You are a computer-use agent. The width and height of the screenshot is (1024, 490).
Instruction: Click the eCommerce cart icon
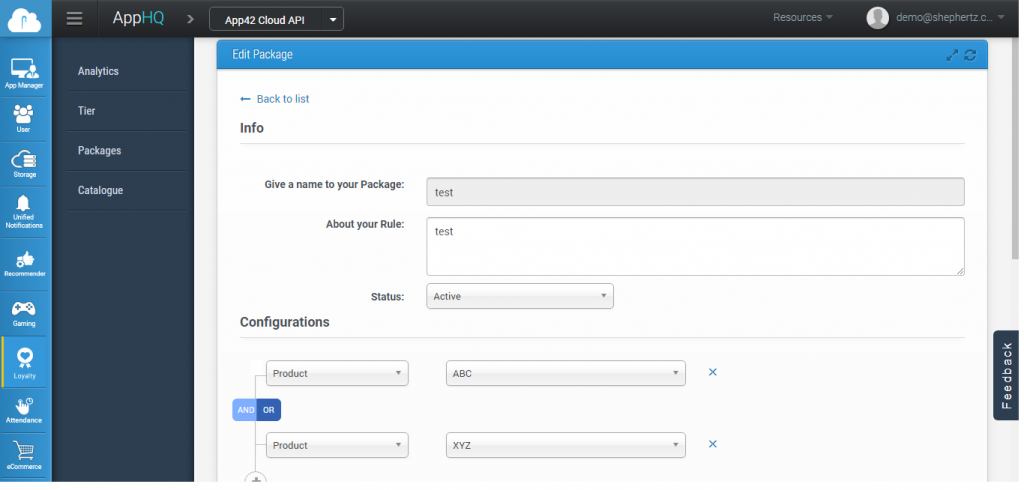[24, 453]
